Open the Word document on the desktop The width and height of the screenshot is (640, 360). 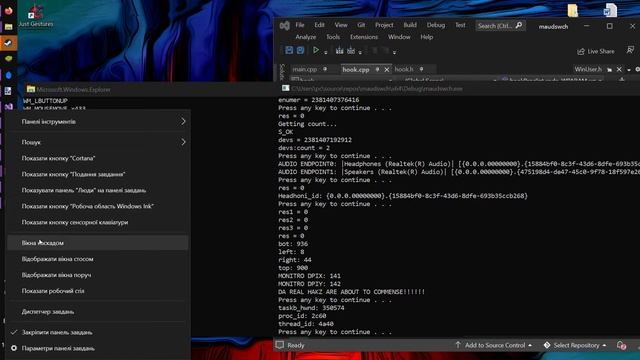[x=611, y=10]
